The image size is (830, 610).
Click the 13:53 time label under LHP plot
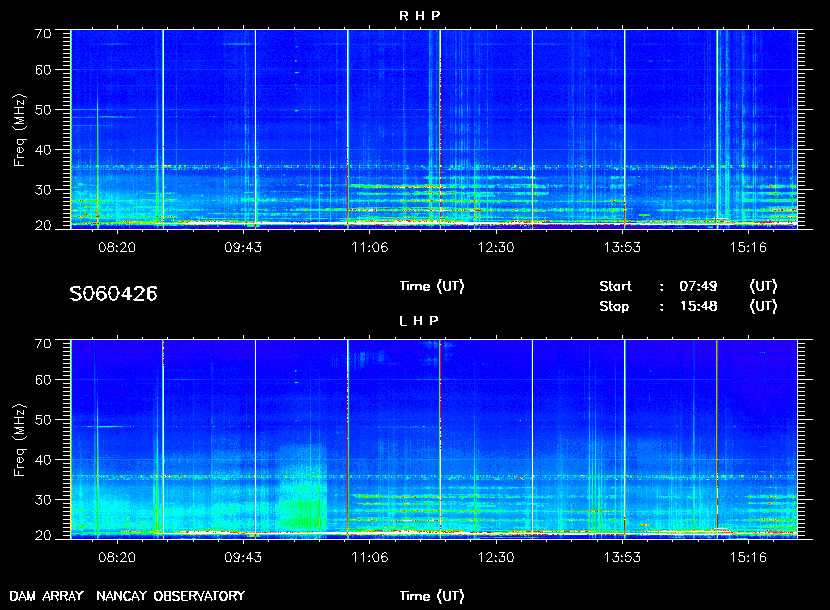point(622,558)
